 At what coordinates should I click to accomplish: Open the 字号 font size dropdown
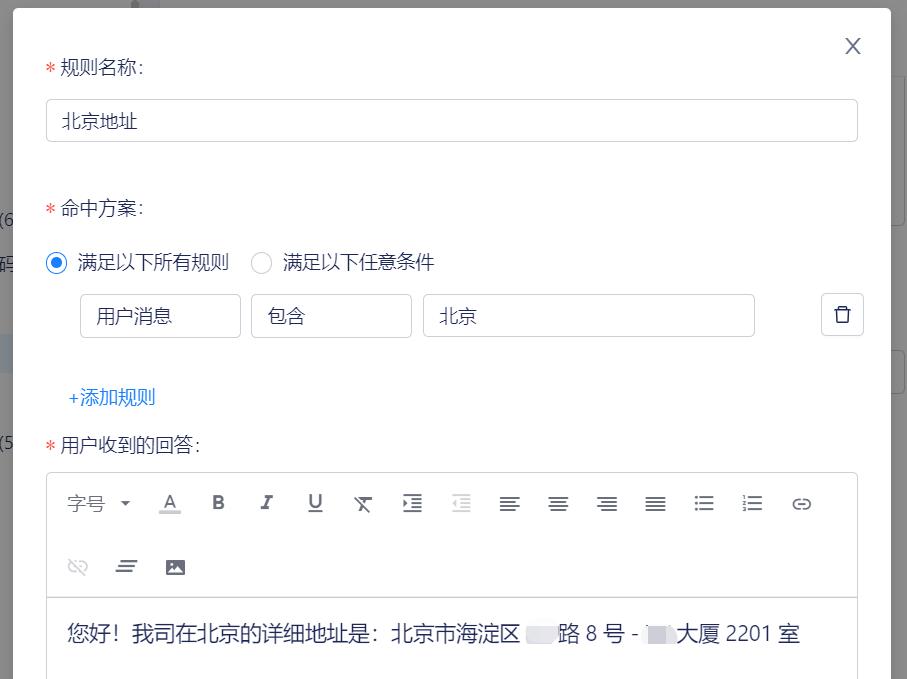click(97, 503)
